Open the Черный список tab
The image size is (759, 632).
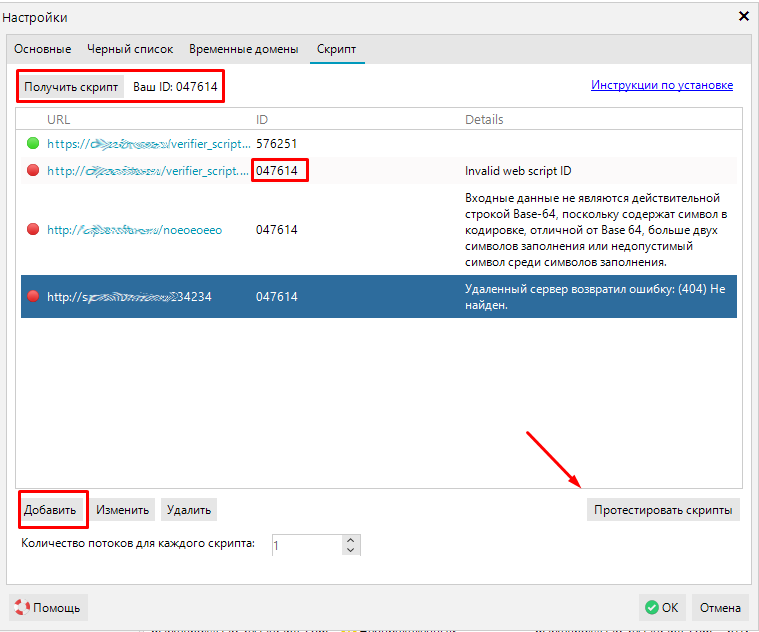(130, 49)
